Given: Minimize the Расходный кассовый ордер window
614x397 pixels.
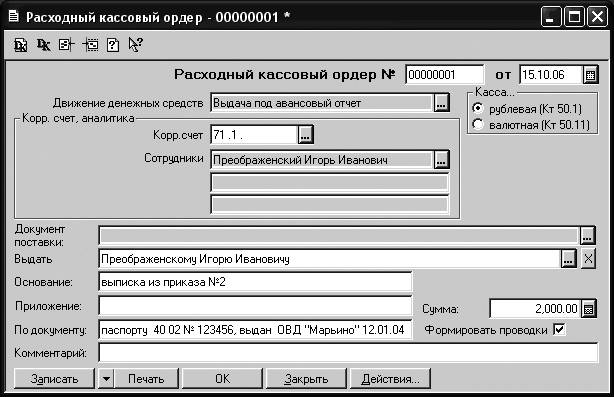Looking at the screenshot, I should coord(550,17).
